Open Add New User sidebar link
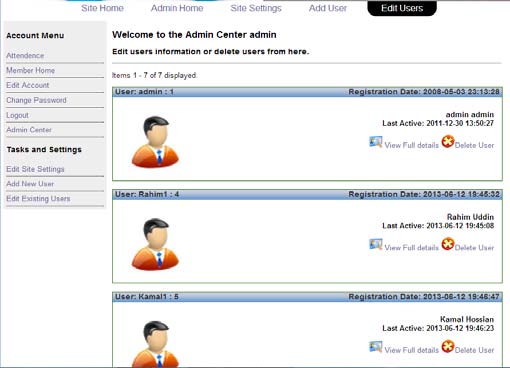510x368 pixels. pyautogui.click(x=30, y=184)
